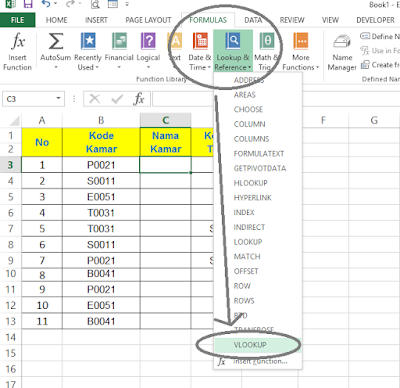
Task: Expand the Recently Used dropdown arrow
Action: [97, 67]
